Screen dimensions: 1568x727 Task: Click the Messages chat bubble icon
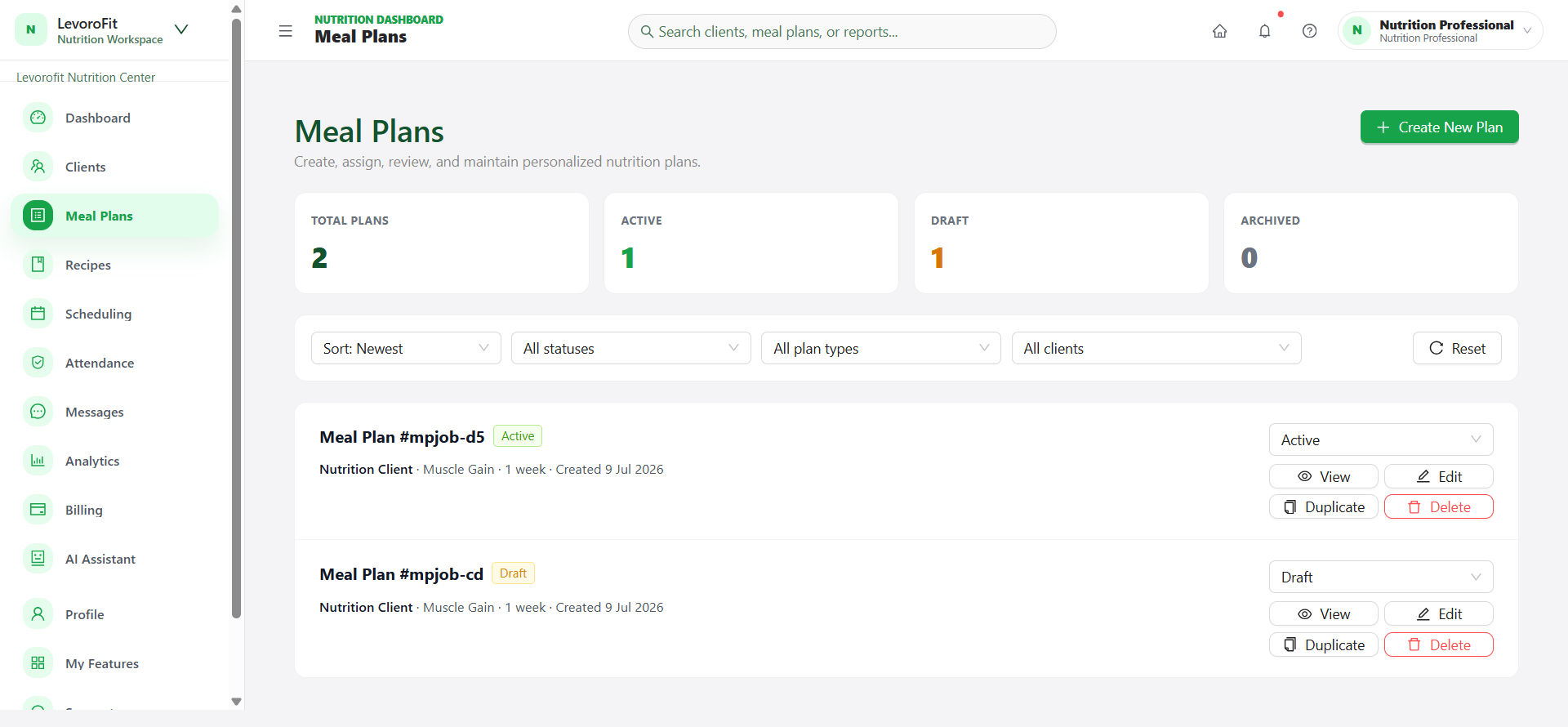click(38, 412)
